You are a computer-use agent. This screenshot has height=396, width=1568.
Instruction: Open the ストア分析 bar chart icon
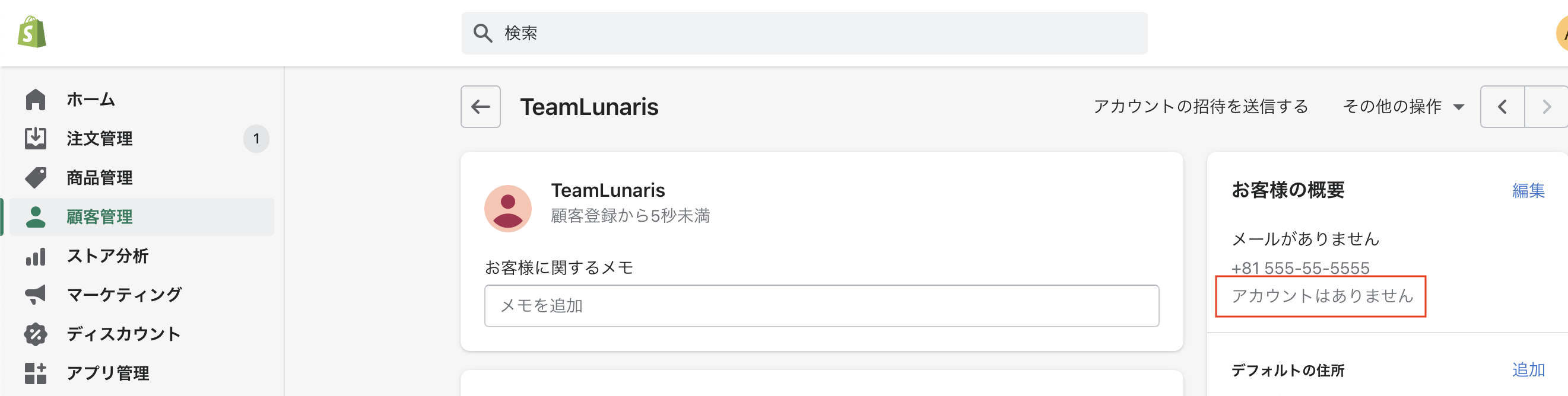(x=35, y=256)
